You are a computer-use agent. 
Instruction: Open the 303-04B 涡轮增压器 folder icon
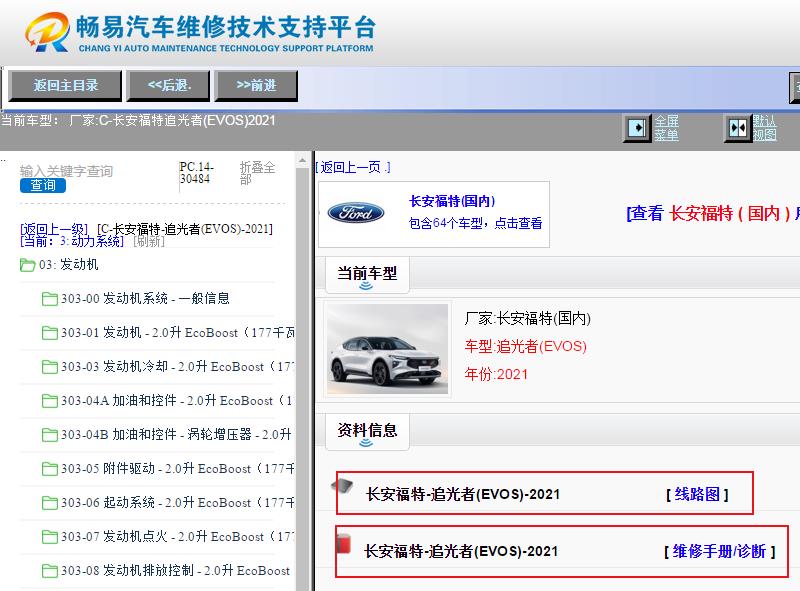[49, 435]
